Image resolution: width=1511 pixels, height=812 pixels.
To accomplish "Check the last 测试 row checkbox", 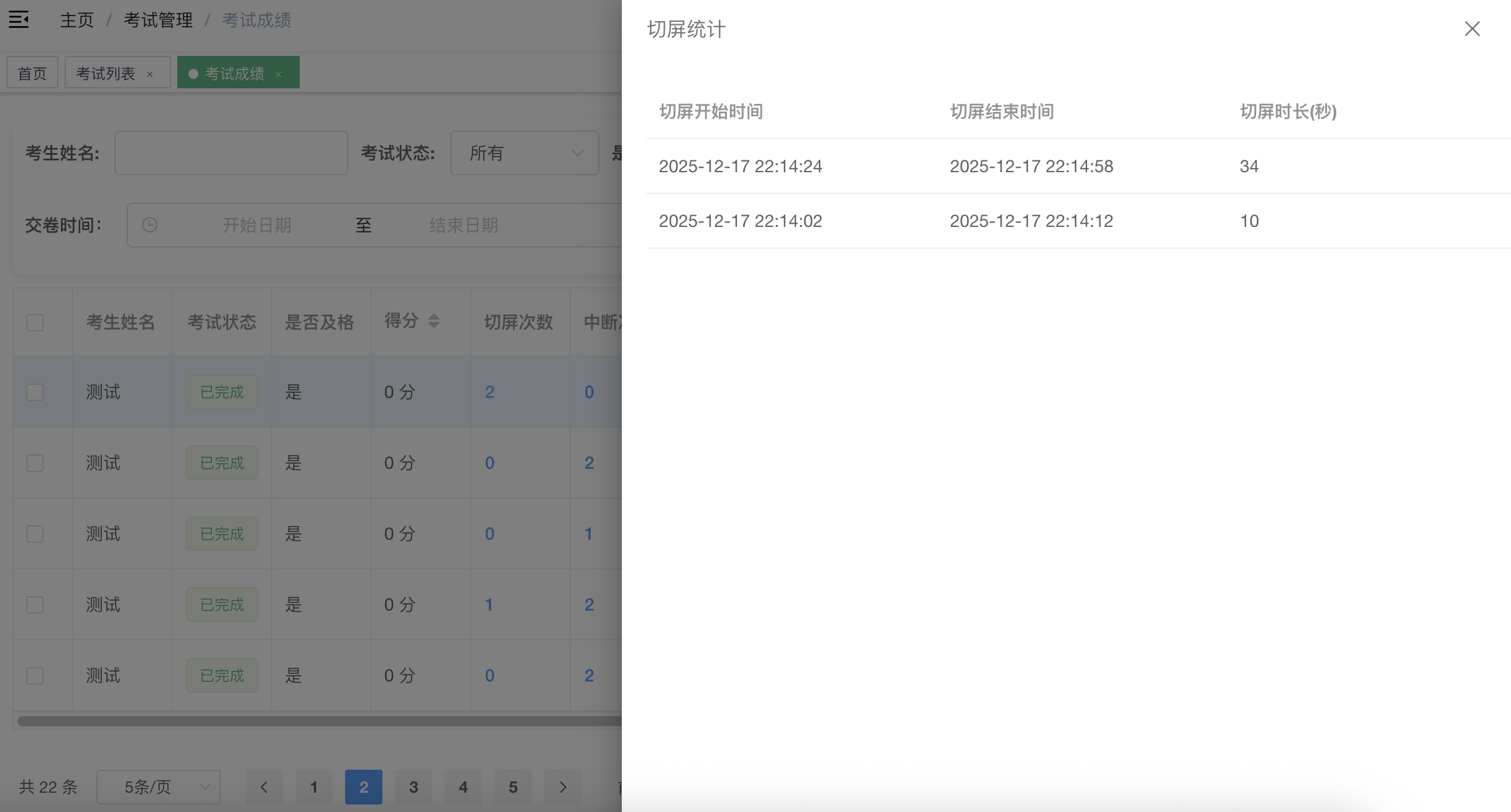I will click(34, 675).
